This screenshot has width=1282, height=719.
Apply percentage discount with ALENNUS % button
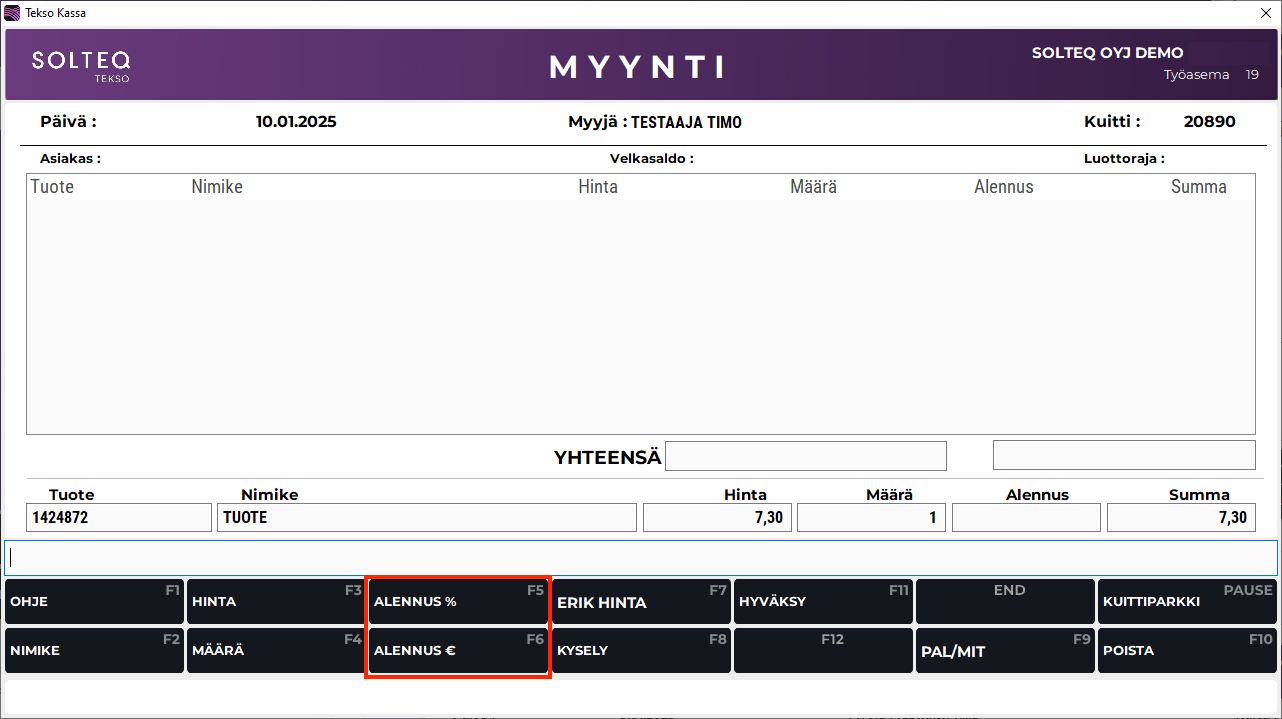[x=458, y=602]
